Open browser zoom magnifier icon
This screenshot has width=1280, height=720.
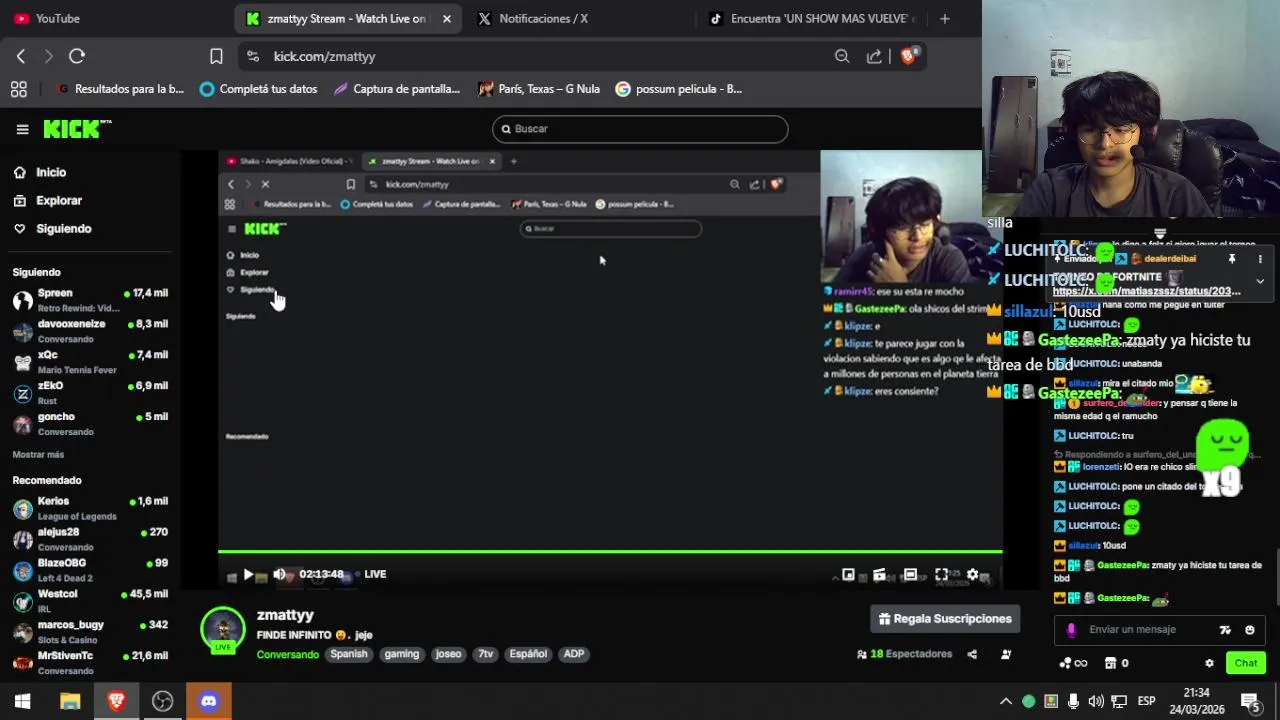pos(842,56)
